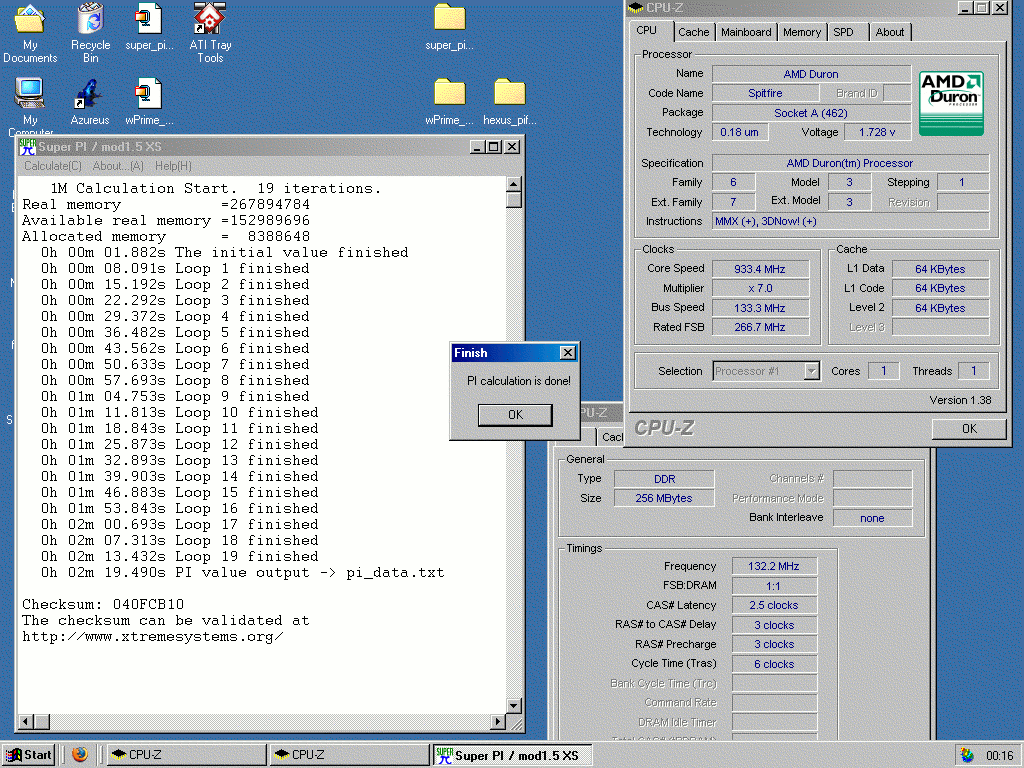Image resolution: width=1024 pixels, height=768 pixels.
Task: Click the system tray icon near the clock
Action: point(967,755)
